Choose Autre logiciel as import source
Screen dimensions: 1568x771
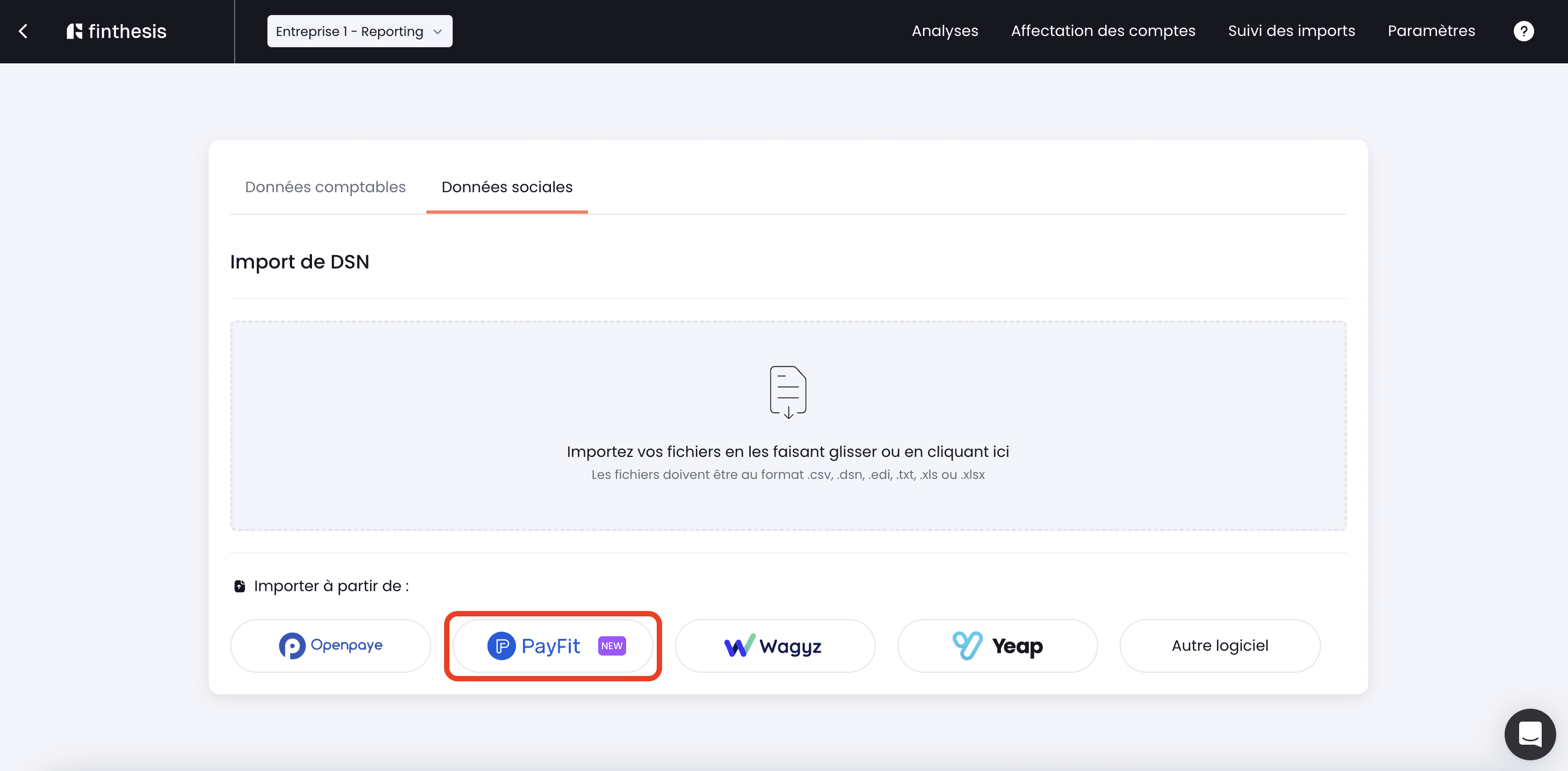1220,646
